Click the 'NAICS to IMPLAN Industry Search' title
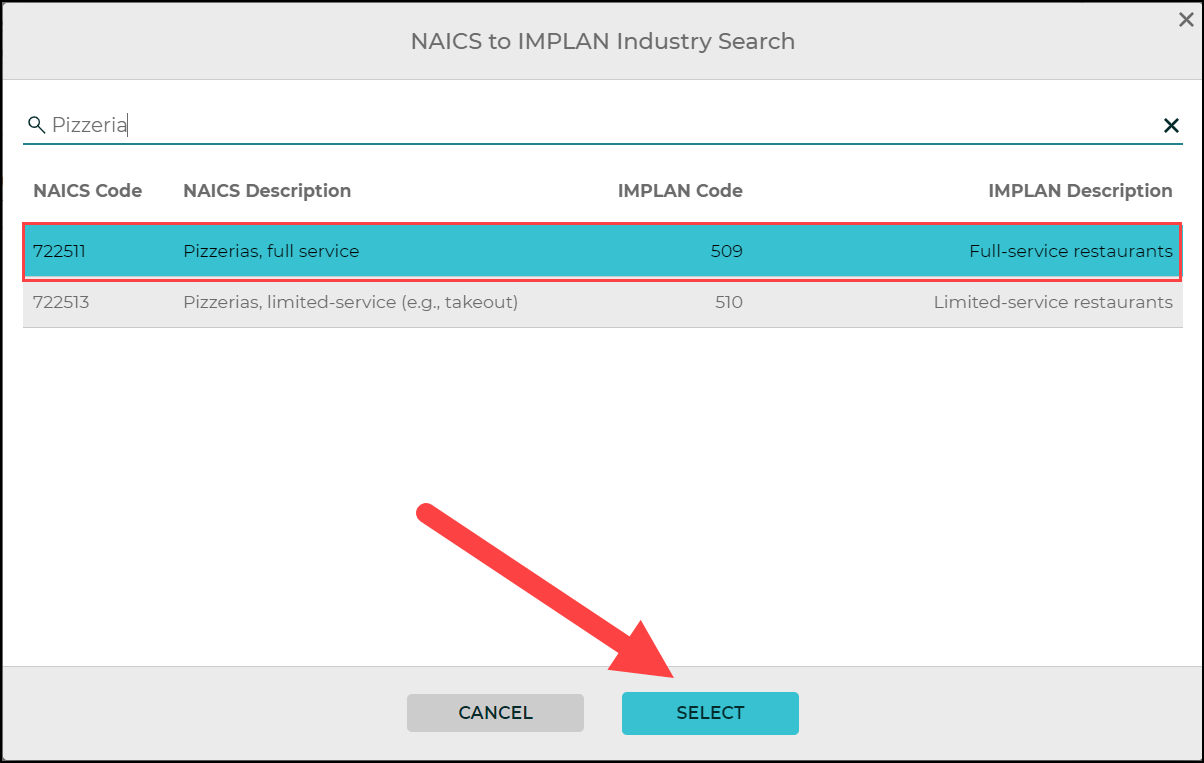Image resolution: width=1204 pixels, height=763 pixels. (603, 41)
